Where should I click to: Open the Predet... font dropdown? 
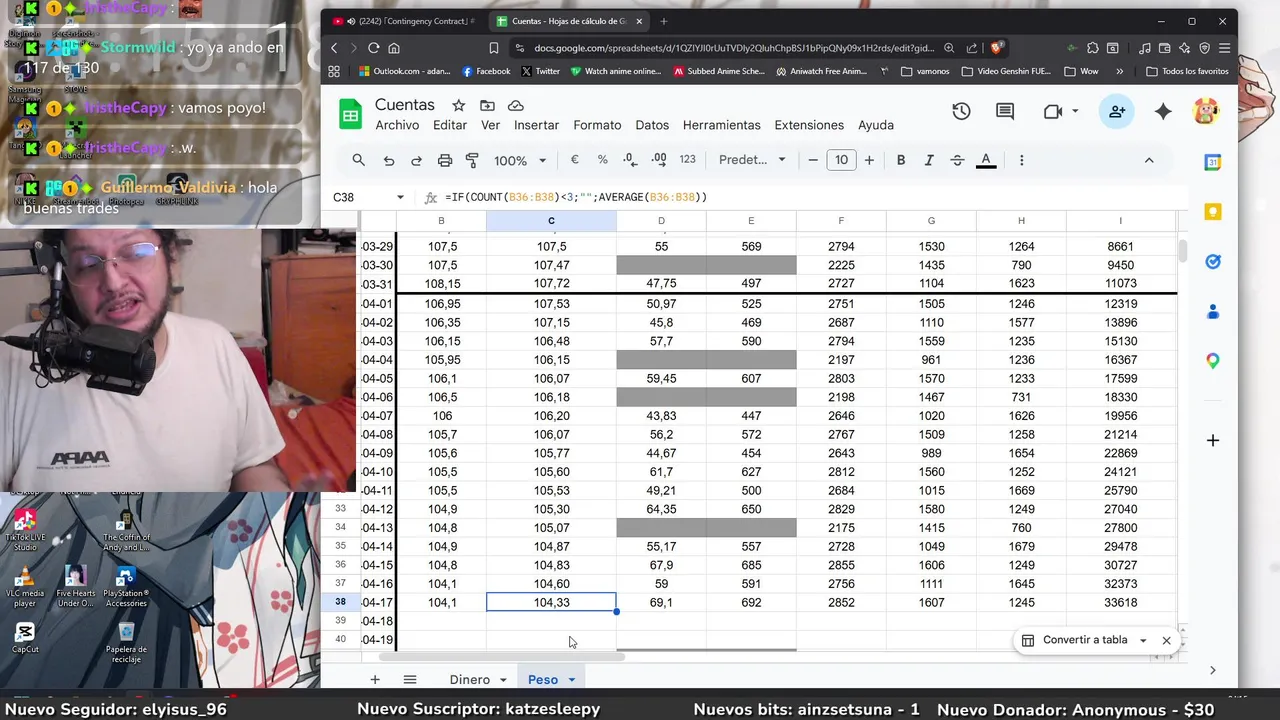[752, 160]
